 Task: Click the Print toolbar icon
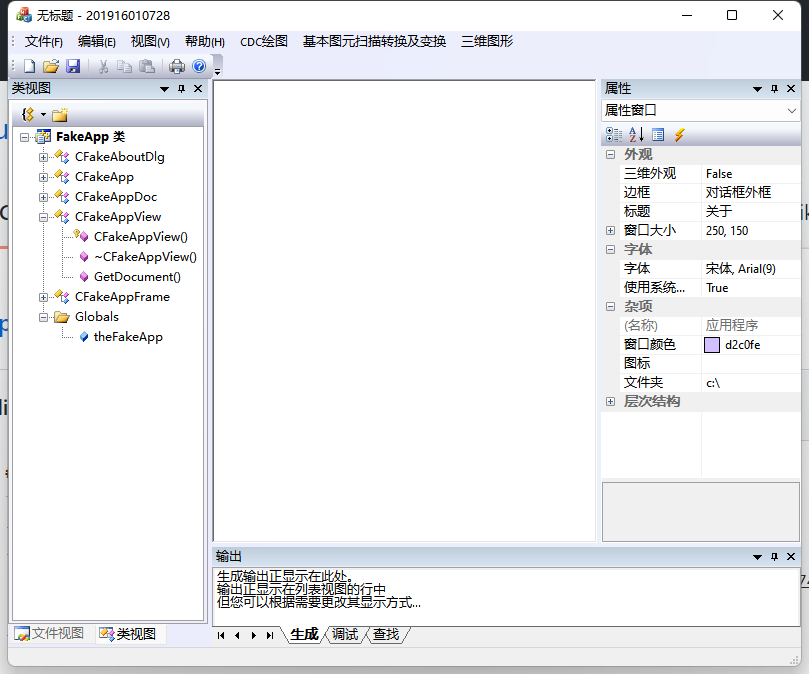pos(178,64)
